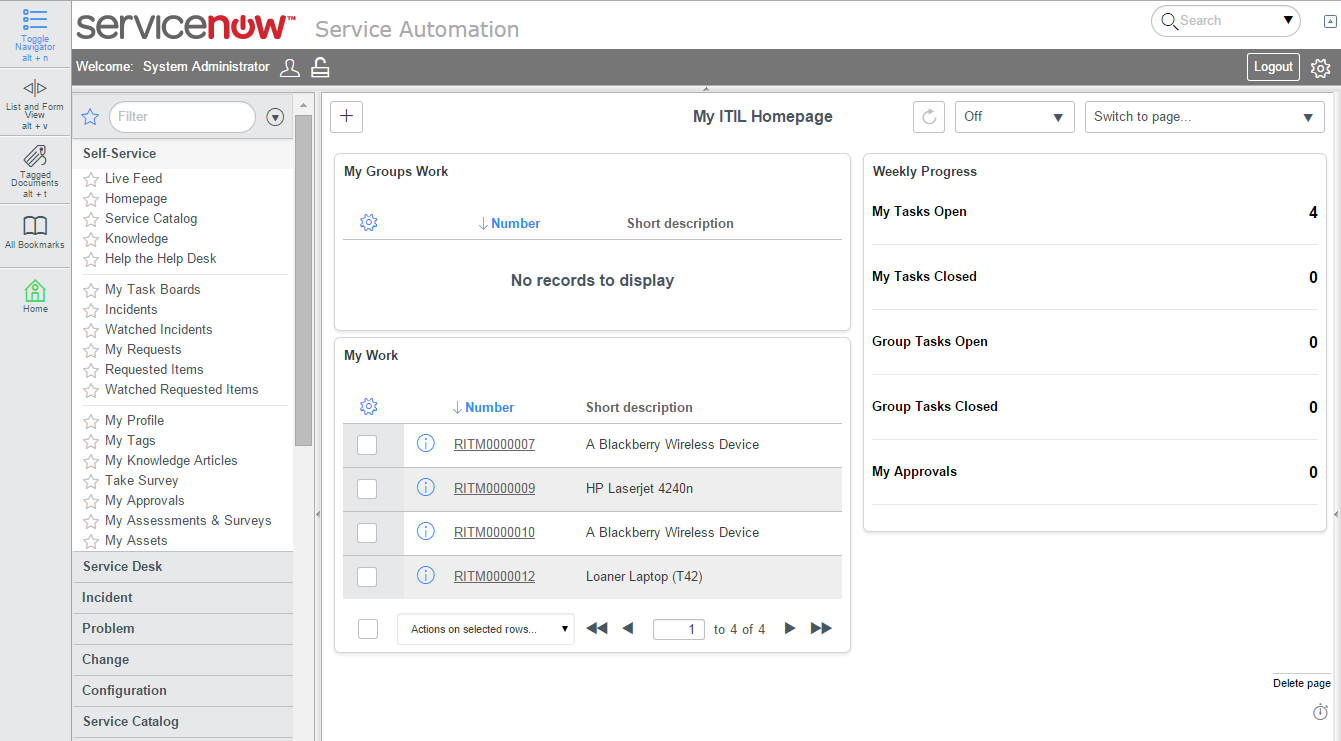This screenshot has height=741, width=1341.
Task: Click the navigator Filter input field
Action: pyautogui.click(x=182, y=117)
